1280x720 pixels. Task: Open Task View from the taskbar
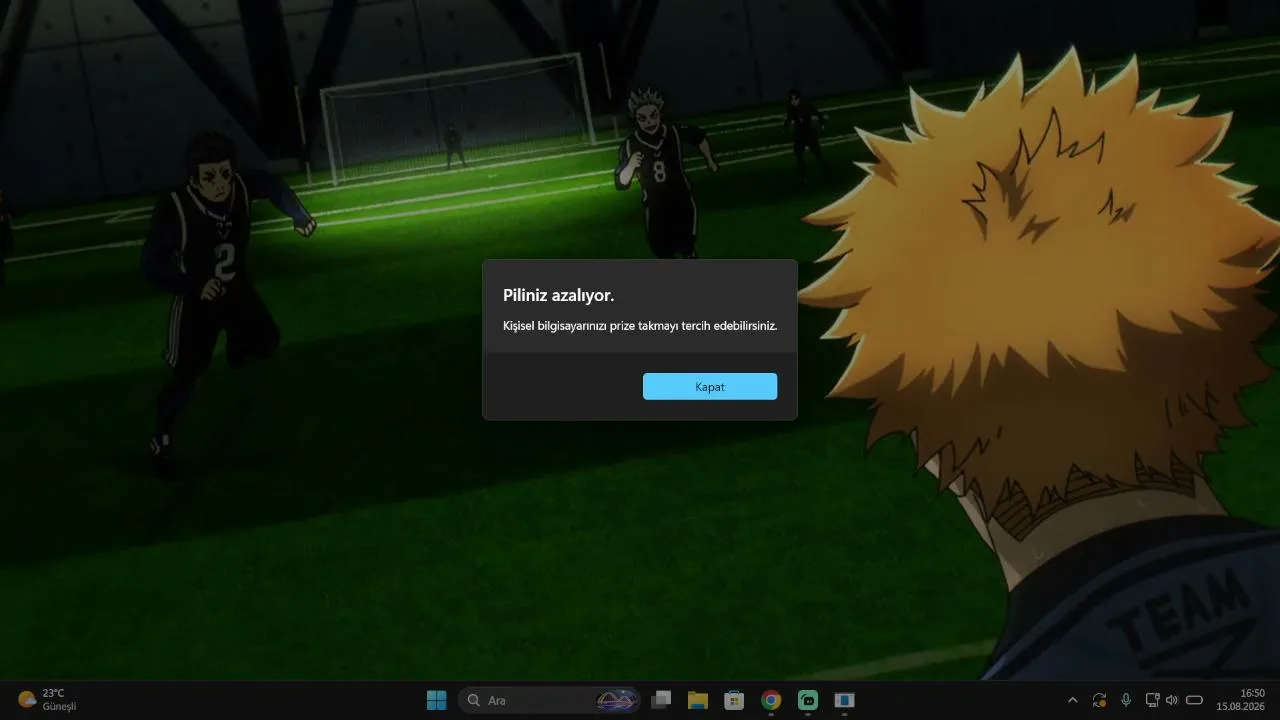[x=661, y=700]
